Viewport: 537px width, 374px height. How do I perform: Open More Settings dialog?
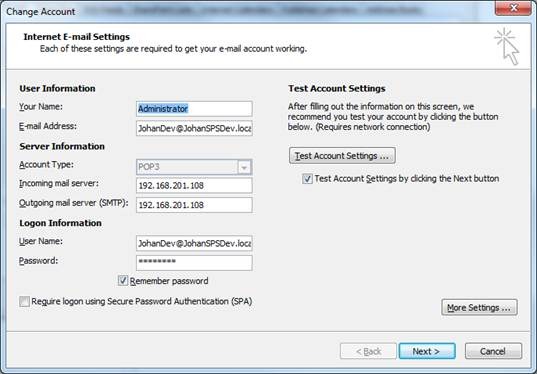tap(479, 308)
